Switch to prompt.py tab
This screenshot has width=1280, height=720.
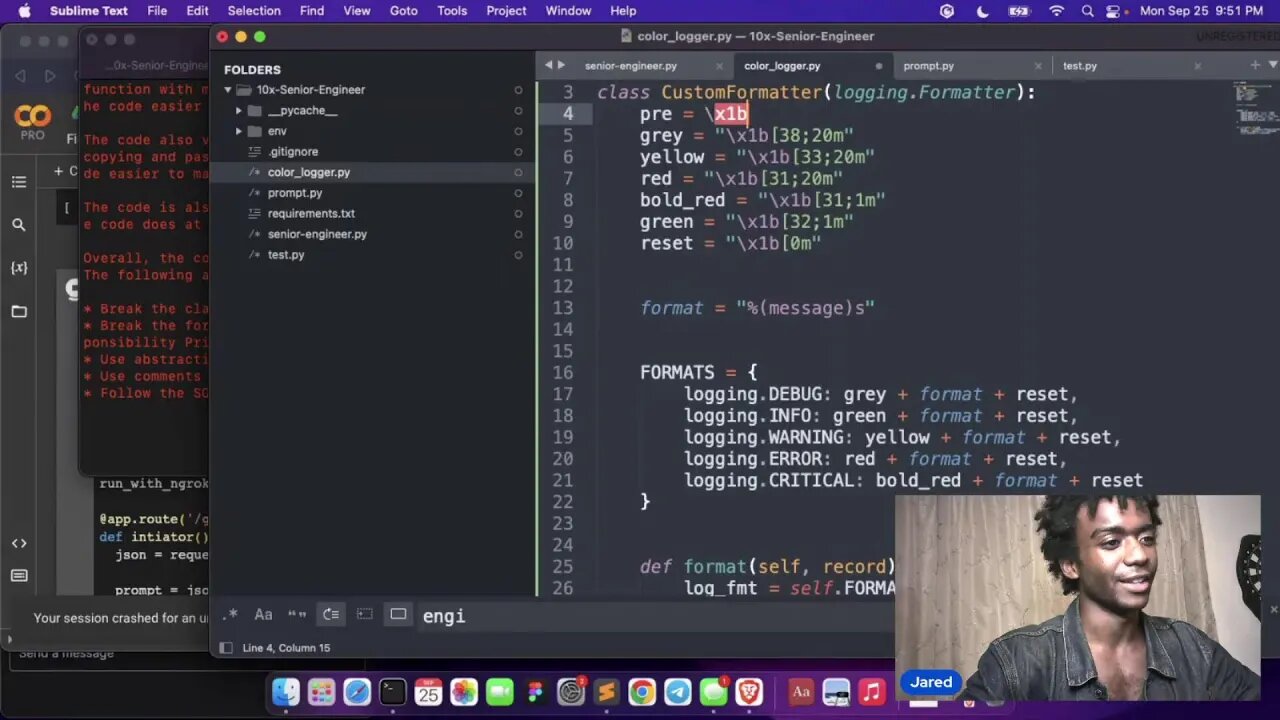[x=928, y=66]
